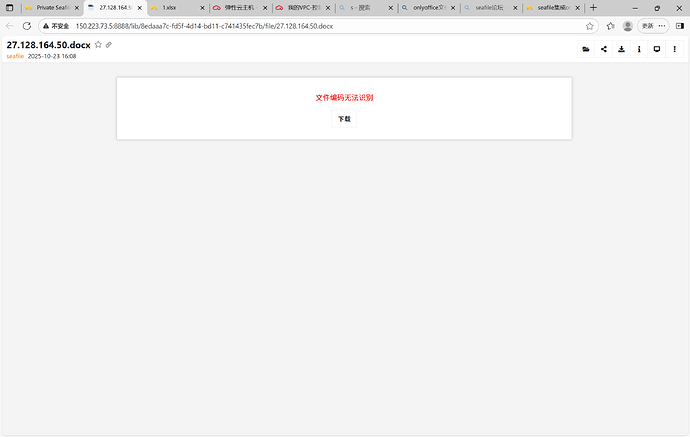The width and height of the screenshot is (690, 437).
Task: Click the 下载 button
Action: (344, 119)
